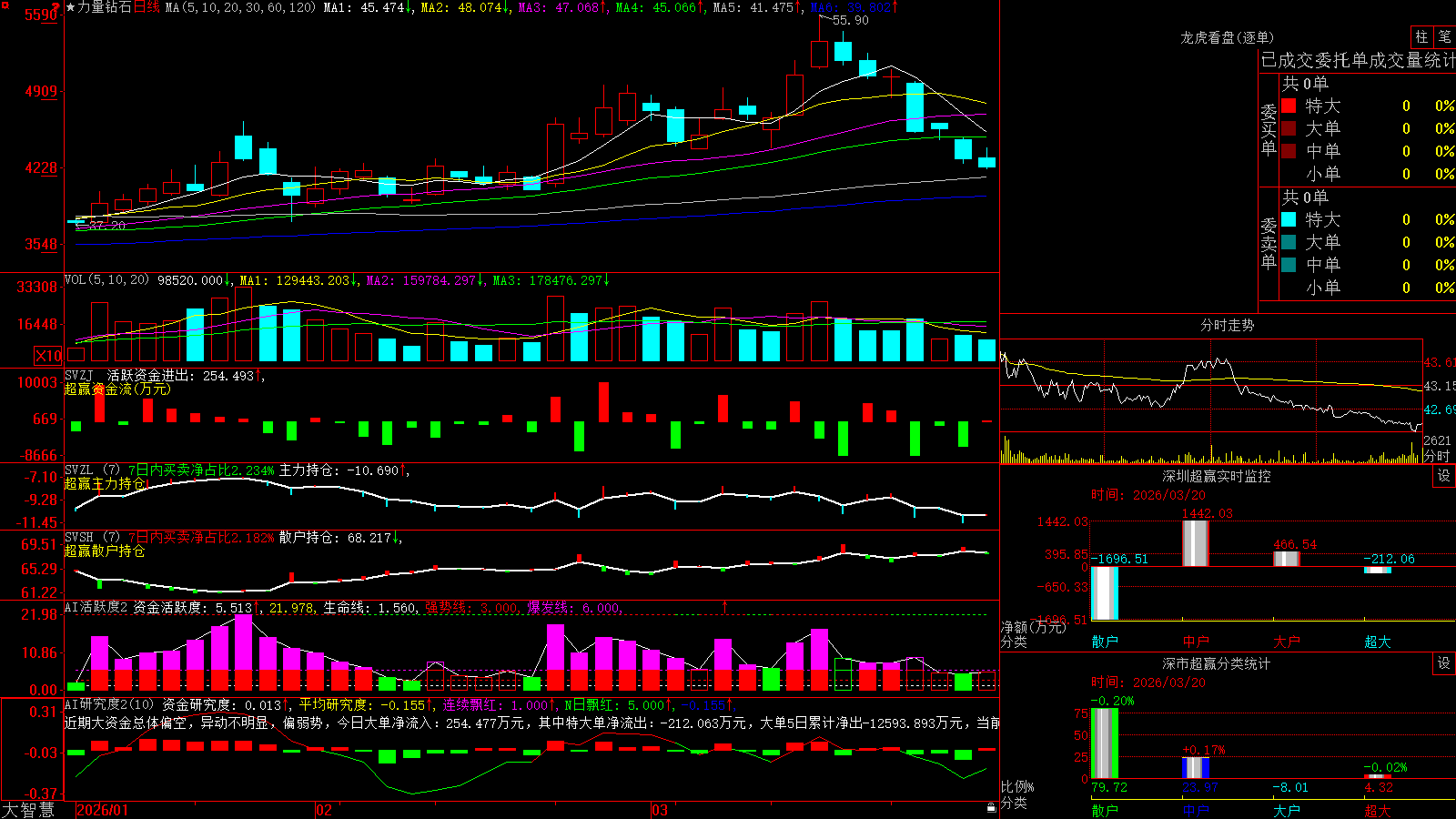Click the VOL(5,10,20) indicator label
The image size is (1456, 819).
(x=106, y=280)
